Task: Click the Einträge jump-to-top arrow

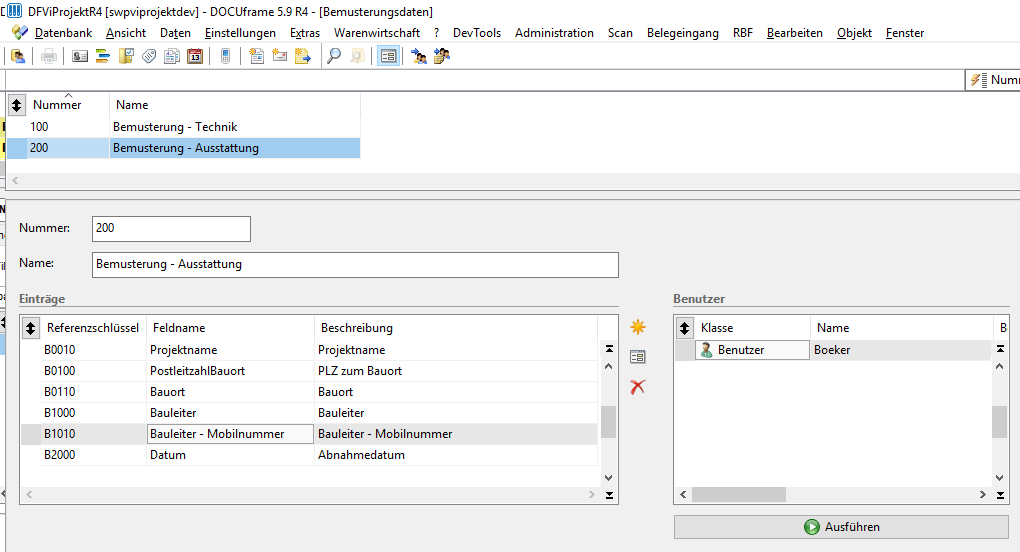Action: (609, 349)
